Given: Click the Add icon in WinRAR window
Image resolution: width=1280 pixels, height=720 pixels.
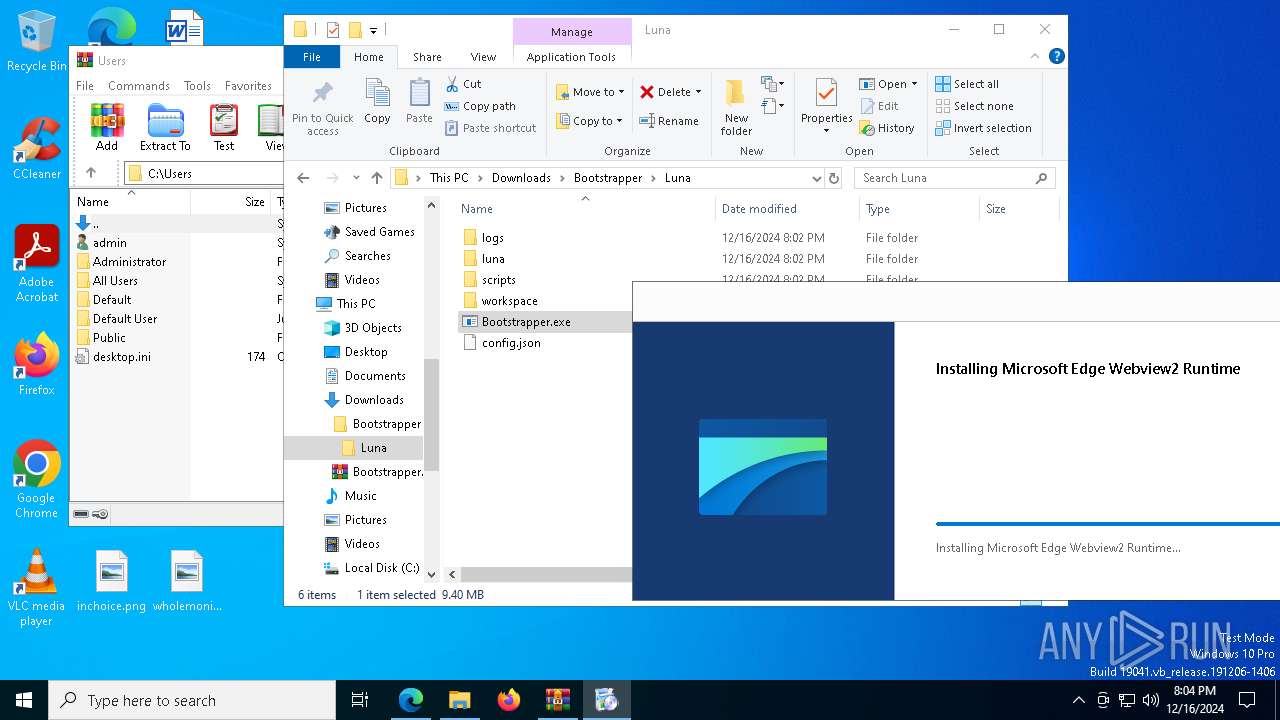Looking at the screenshot, I should [107, 128].
